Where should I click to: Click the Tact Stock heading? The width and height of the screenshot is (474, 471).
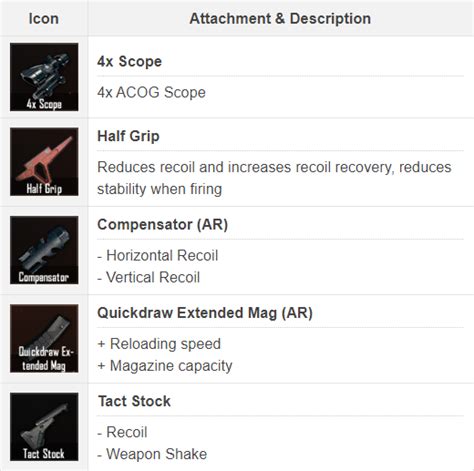pyautogui.click(x=134, y=401)
